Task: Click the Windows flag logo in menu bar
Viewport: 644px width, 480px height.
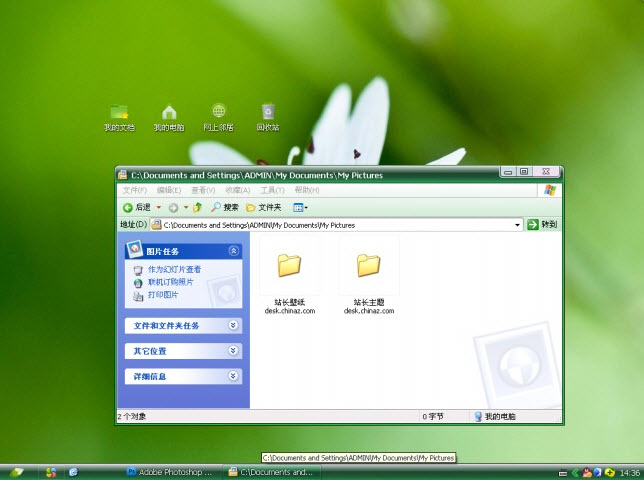Action: point(550,190)
